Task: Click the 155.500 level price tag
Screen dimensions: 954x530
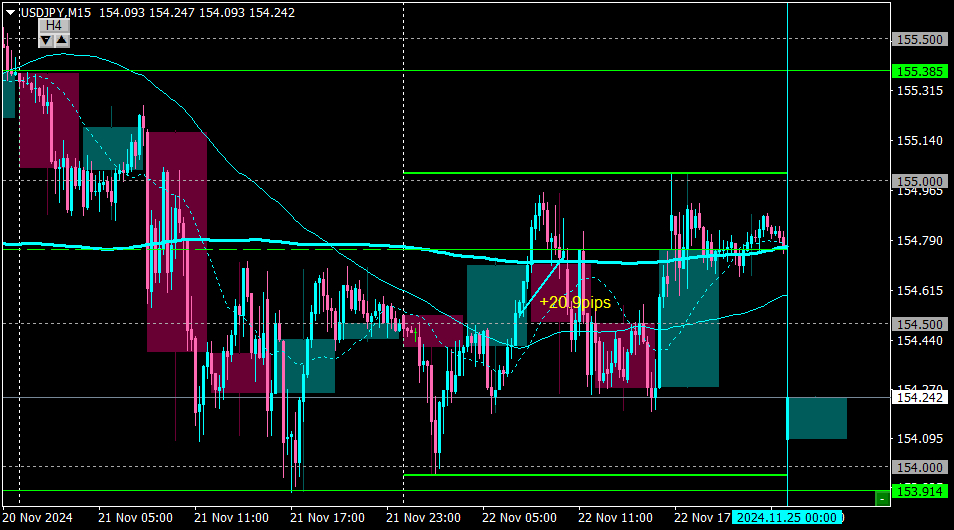Action: pos(919,40)
